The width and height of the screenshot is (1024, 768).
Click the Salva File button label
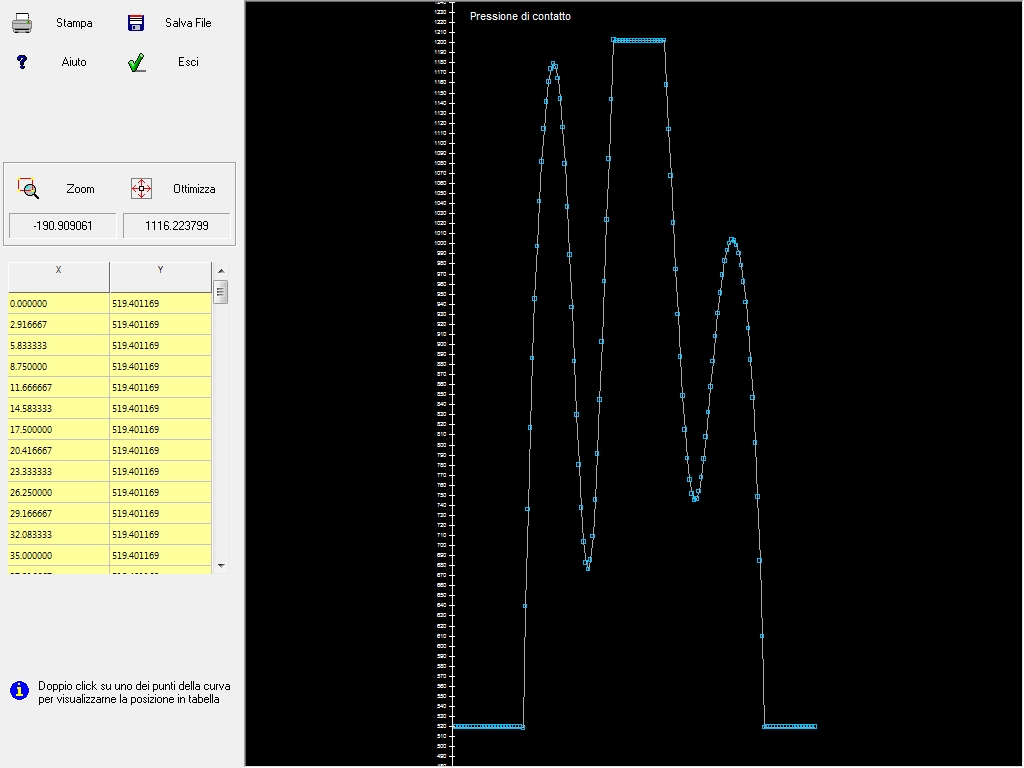click(188, 23)
